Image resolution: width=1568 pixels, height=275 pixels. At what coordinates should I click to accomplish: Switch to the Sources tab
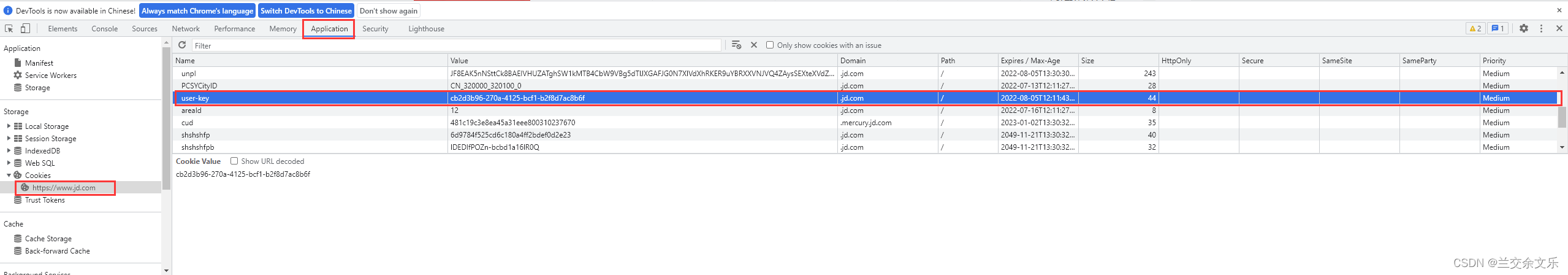coord(145,28)
